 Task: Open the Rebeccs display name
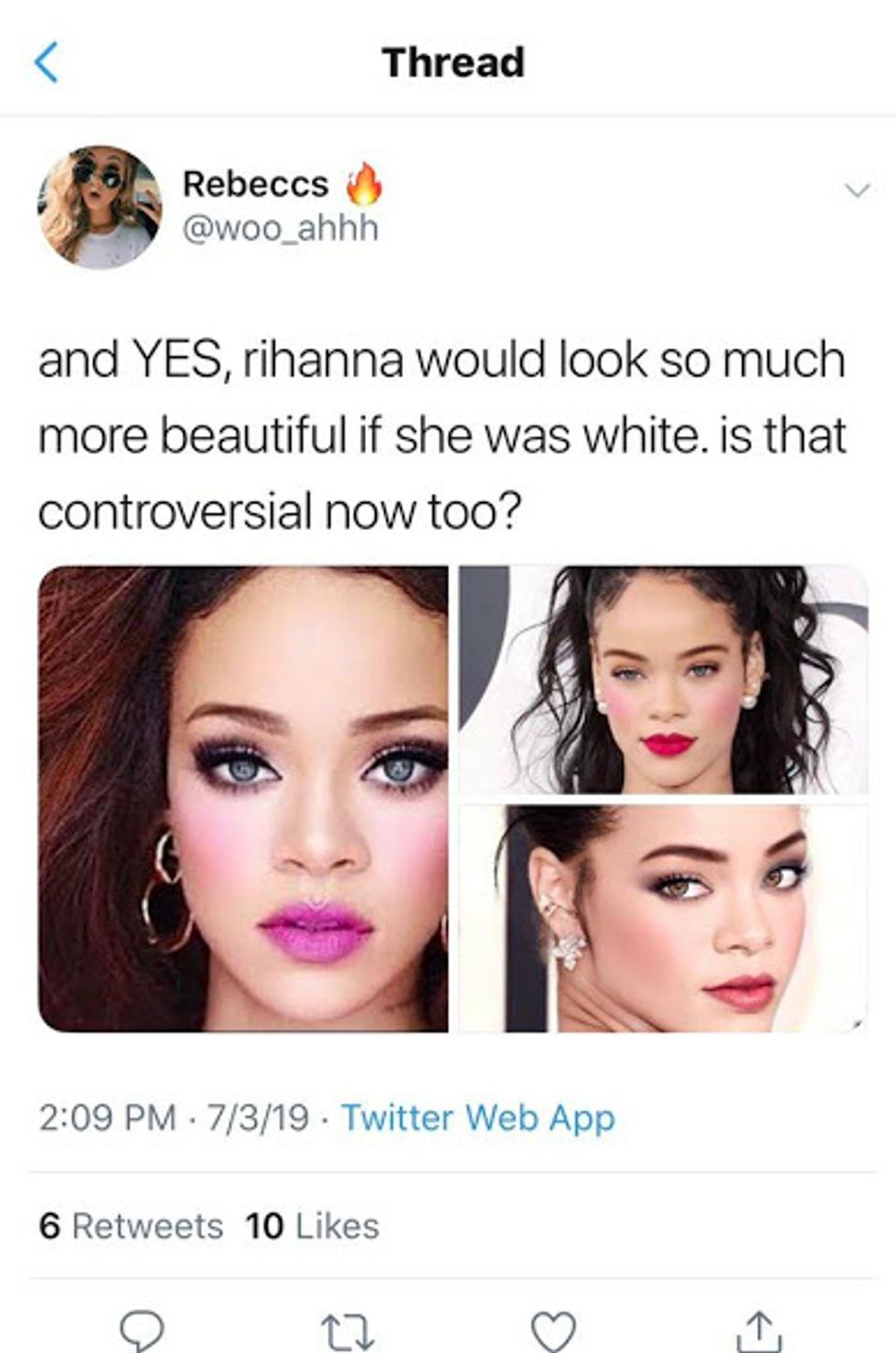point(256,184)
